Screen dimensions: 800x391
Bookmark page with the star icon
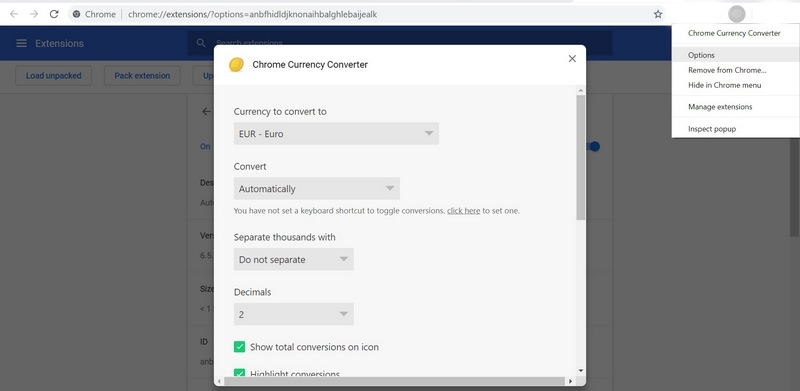coord(658,14)
